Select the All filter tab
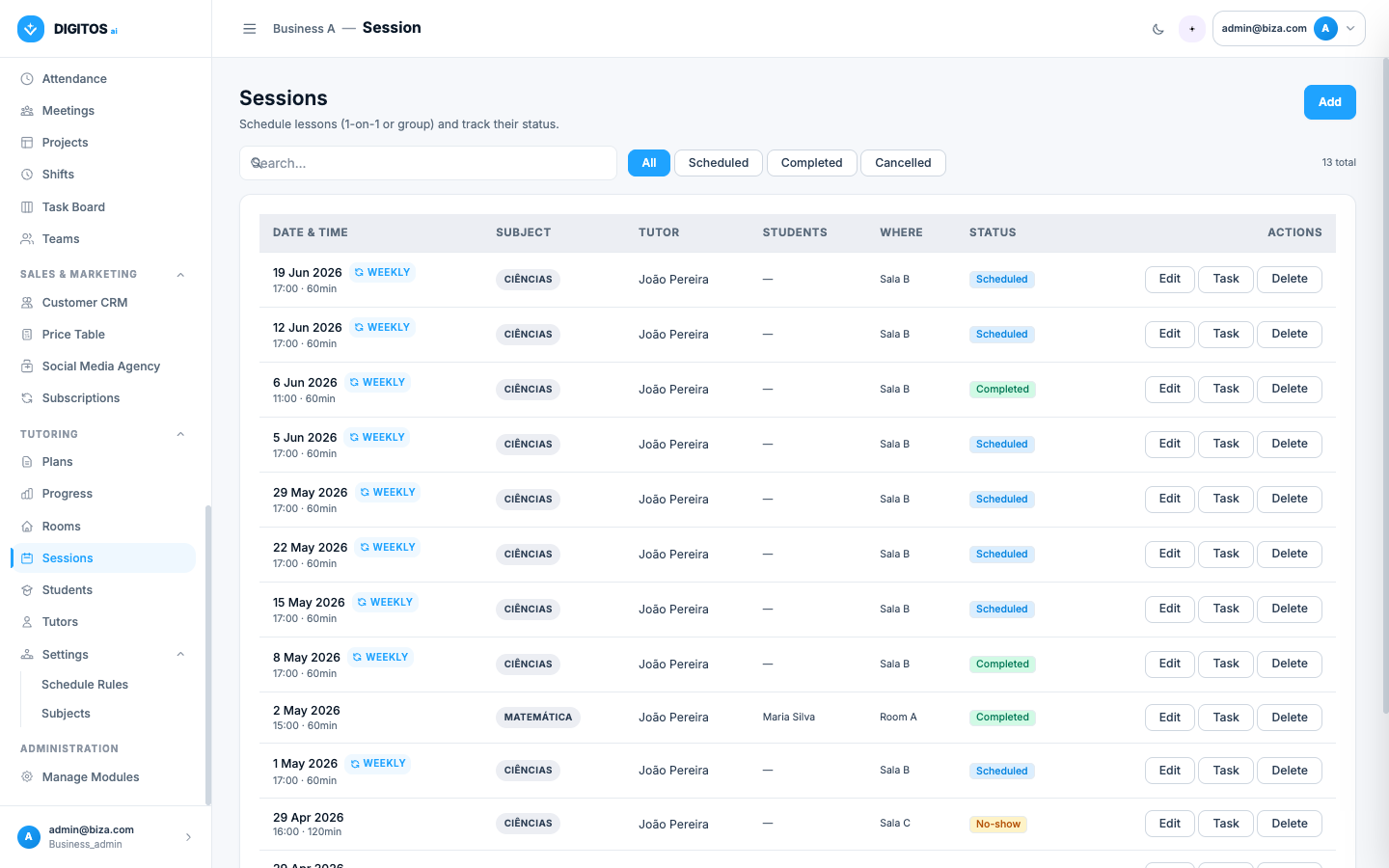 coord(649,163)
